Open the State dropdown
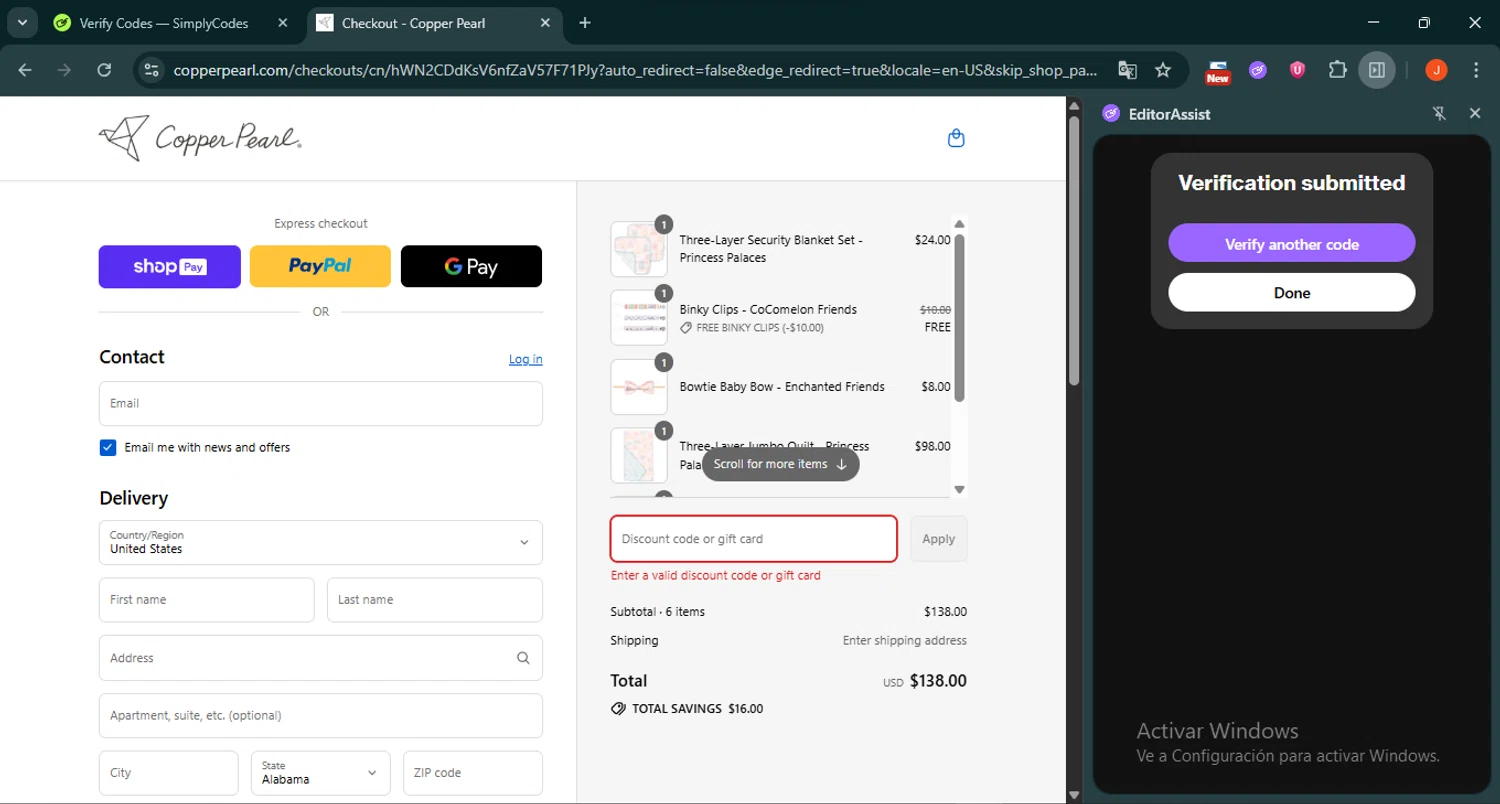Viewport: 1500px width, 804px height. click(320, 773)
